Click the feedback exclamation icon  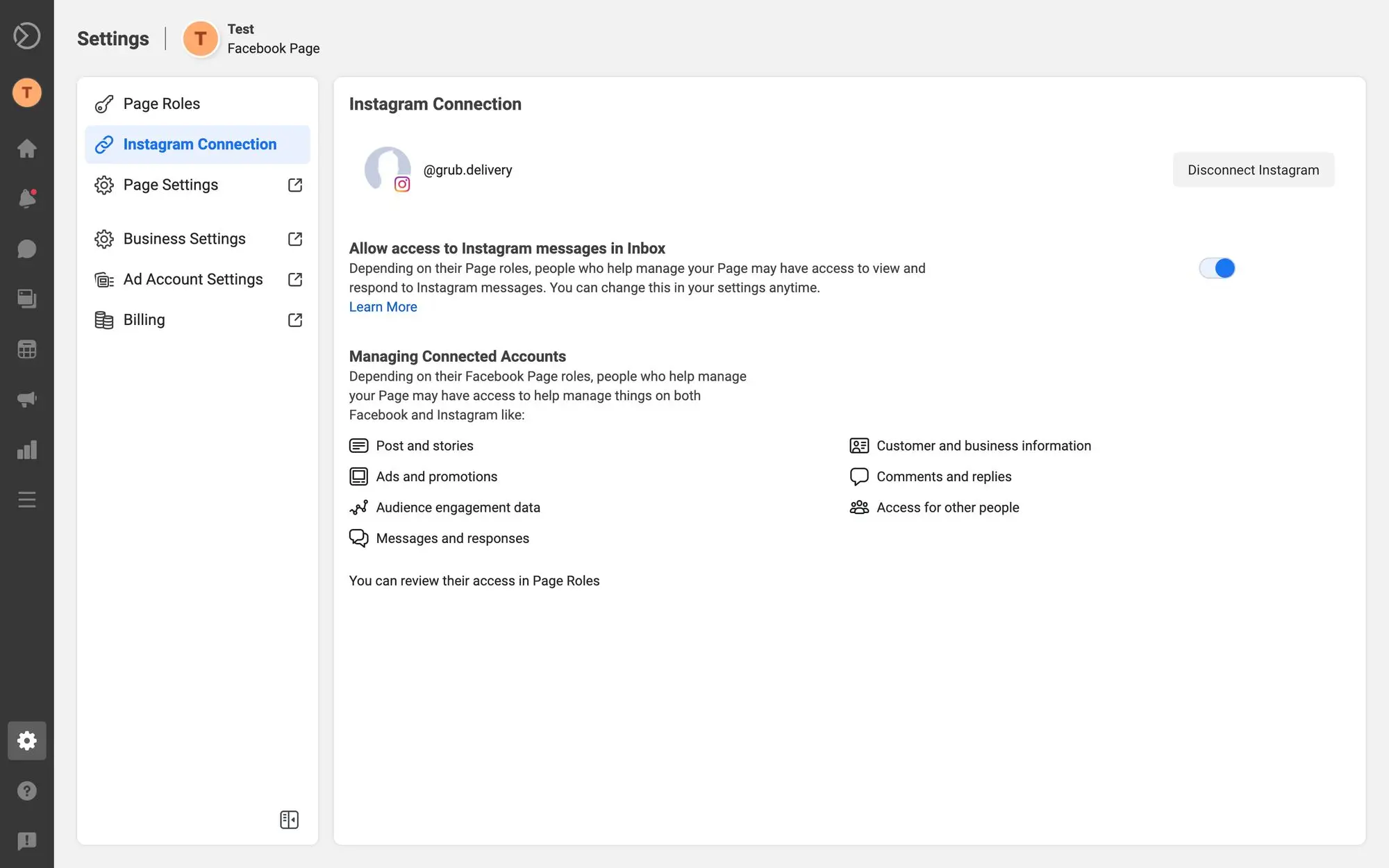pyautogui.click(x=26, y=841)
